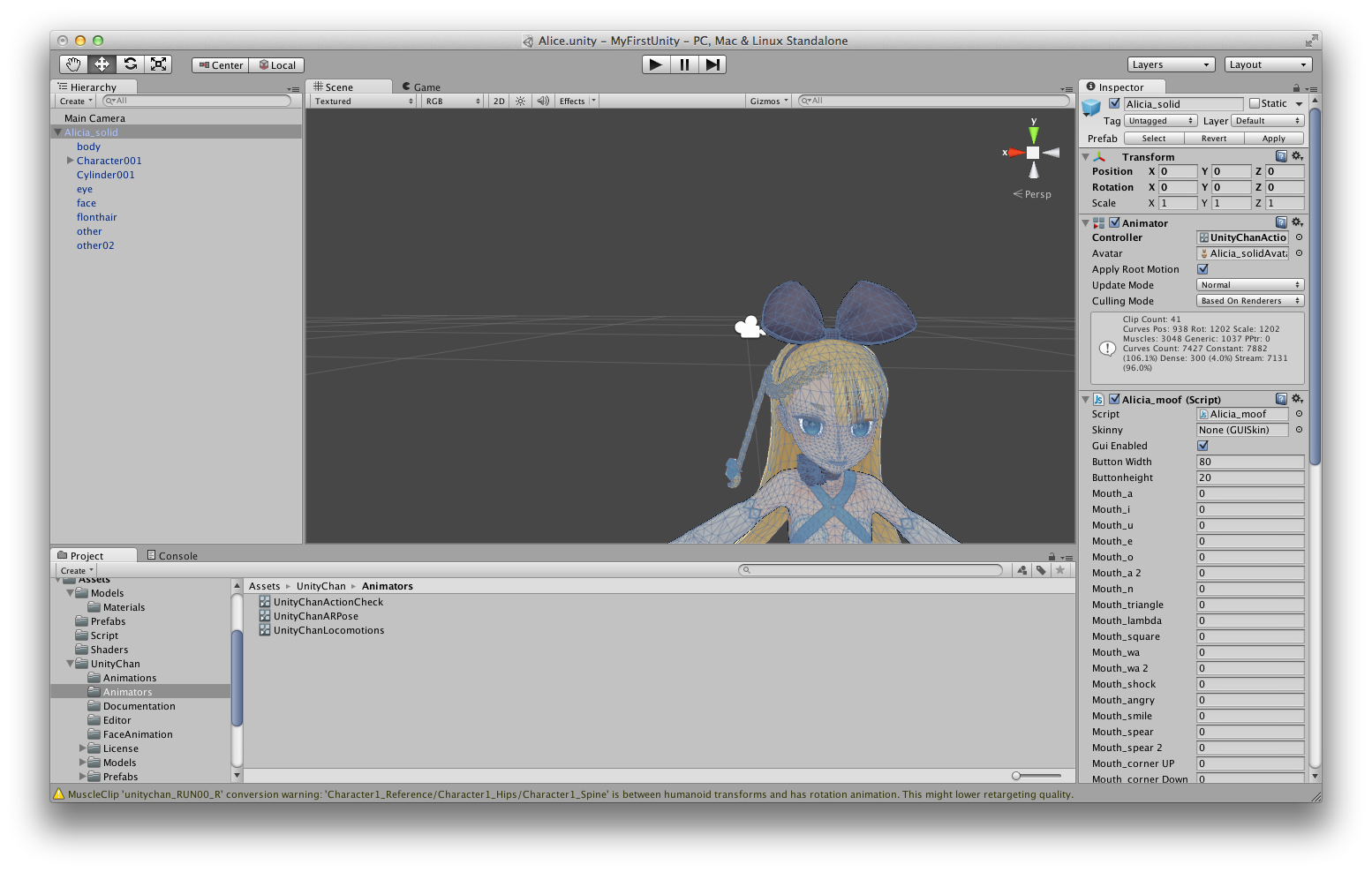Select the Move tool

coord(102,64)
